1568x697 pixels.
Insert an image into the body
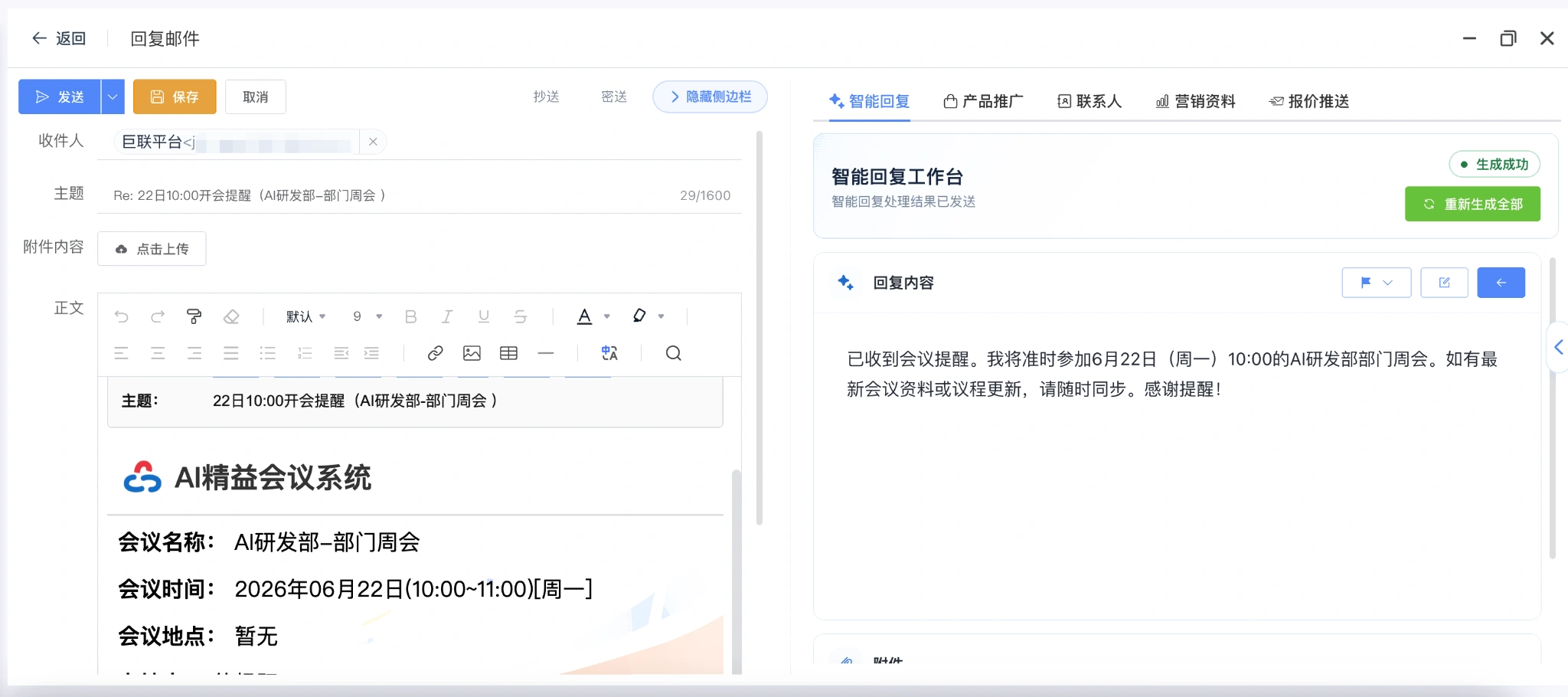[x=472, y=353]
